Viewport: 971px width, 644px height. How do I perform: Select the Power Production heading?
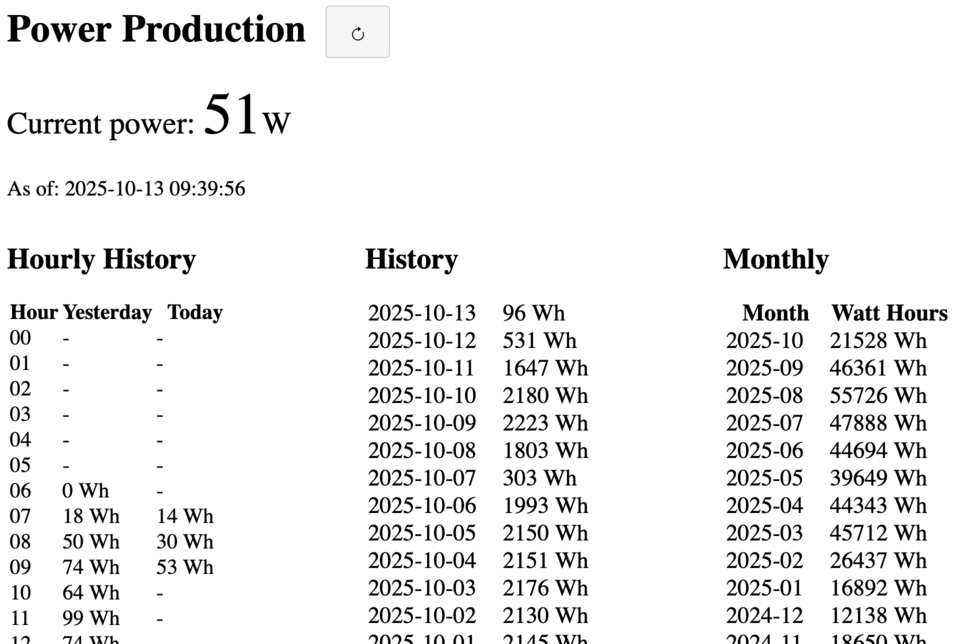point(155,29)
